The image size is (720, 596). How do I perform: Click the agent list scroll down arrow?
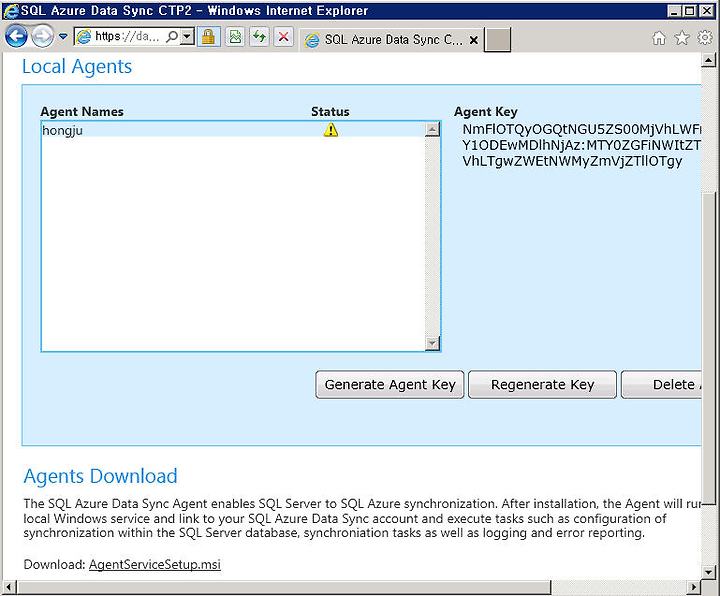click(432, 343)
